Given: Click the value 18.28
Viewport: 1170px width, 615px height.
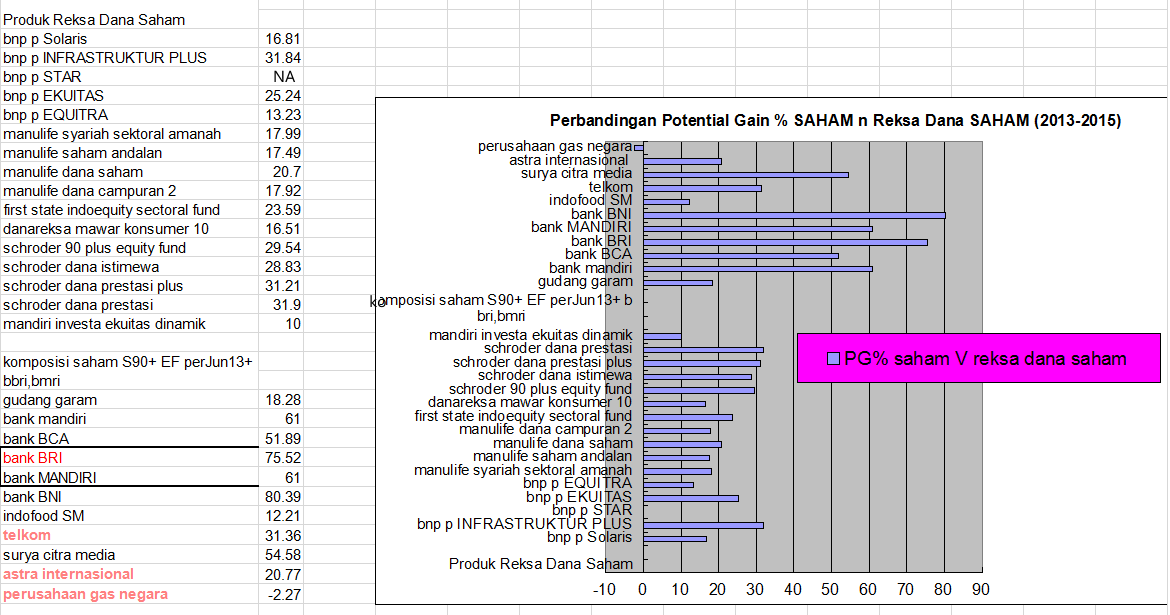Looking at the screenshot, I should point(281,401).
